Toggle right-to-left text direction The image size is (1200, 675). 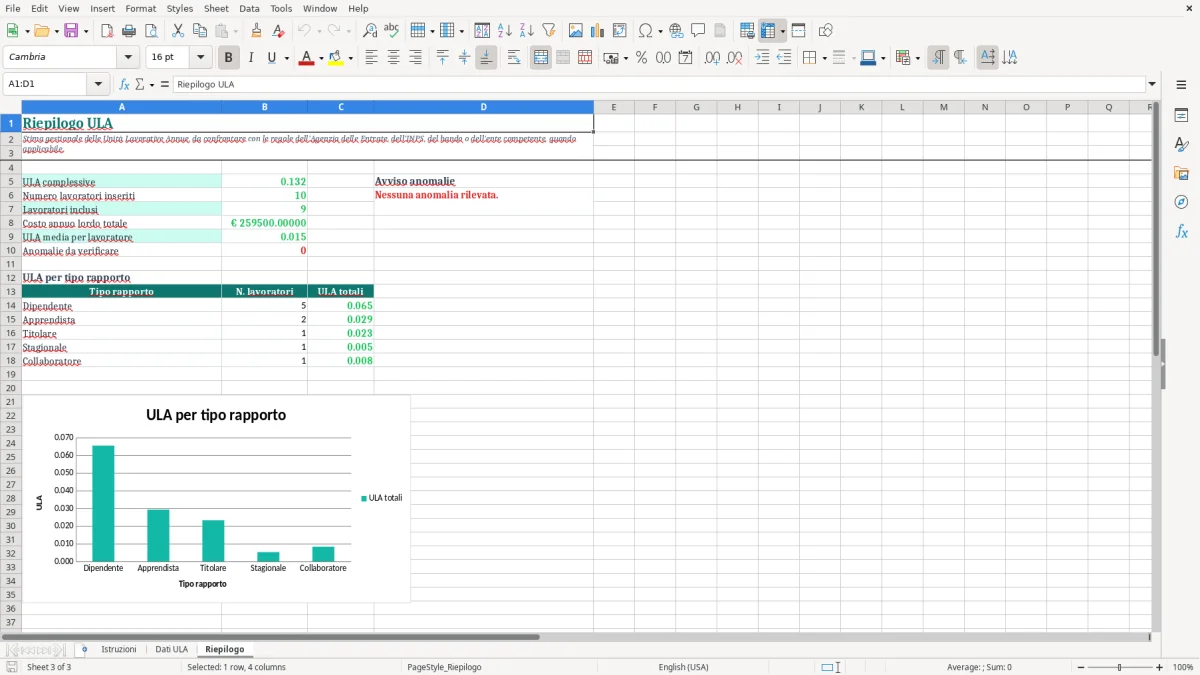tap(960, 58)
